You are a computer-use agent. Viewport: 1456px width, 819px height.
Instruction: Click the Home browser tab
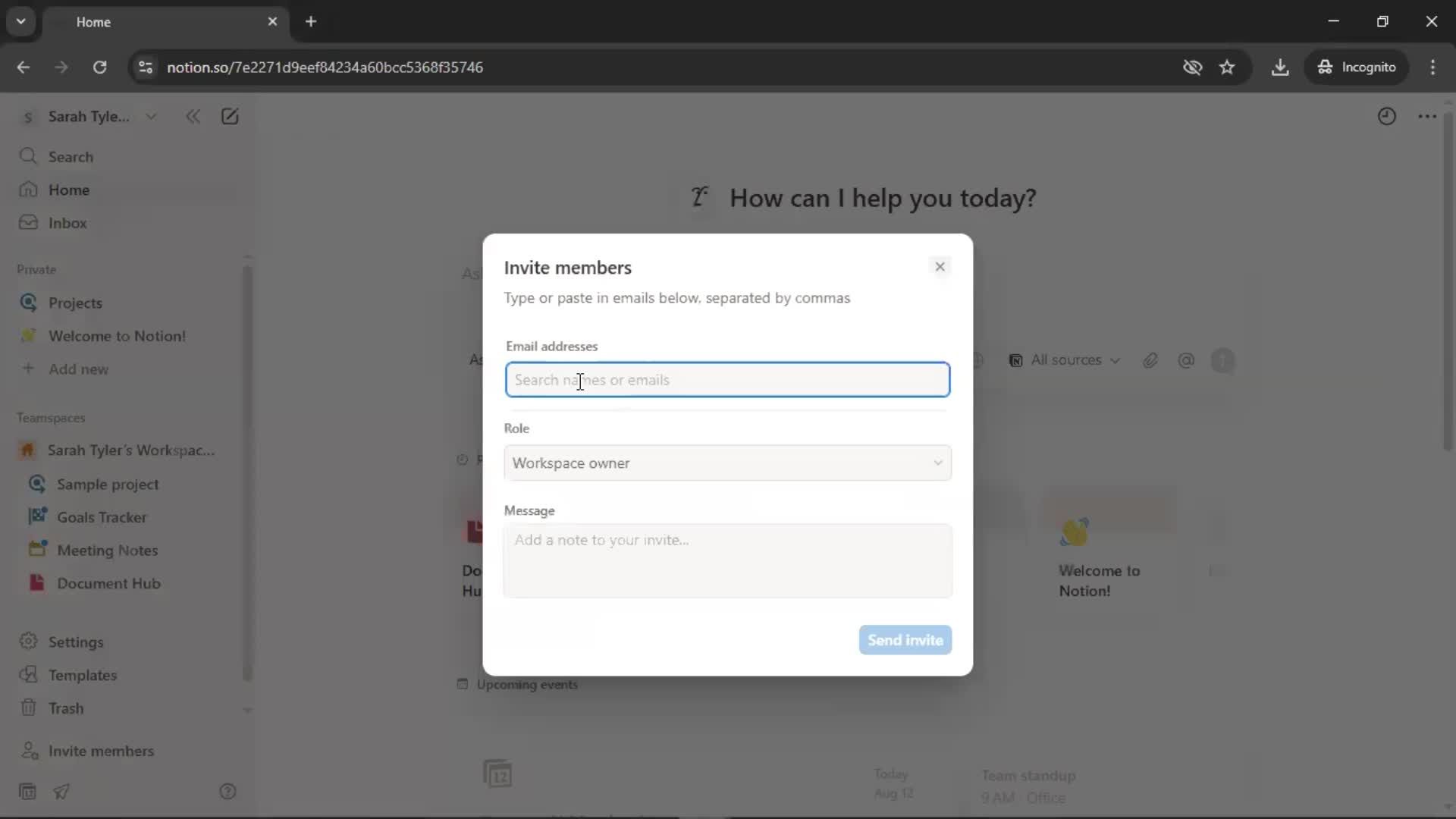tap(165, 22)
